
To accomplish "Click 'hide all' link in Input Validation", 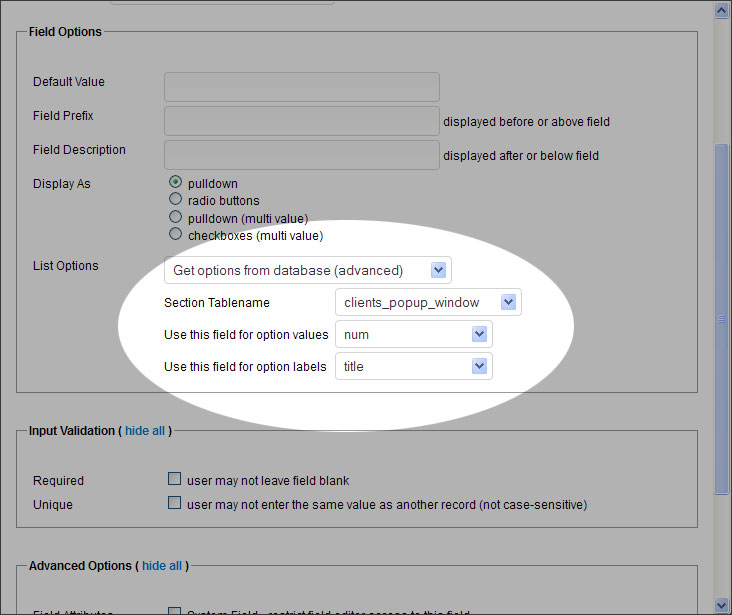I will click(145, 430).
